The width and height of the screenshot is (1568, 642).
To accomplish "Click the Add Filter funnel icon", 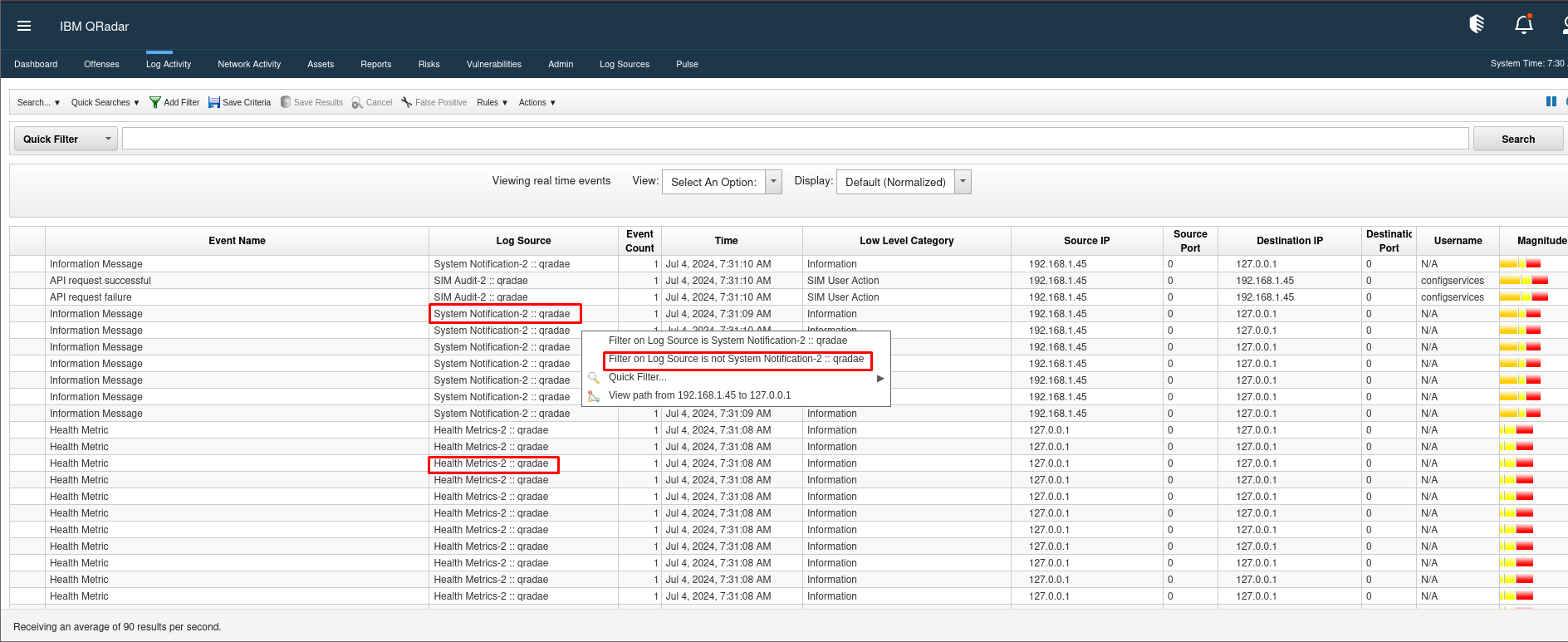I will pyautogui.click(x=154, y=102).
